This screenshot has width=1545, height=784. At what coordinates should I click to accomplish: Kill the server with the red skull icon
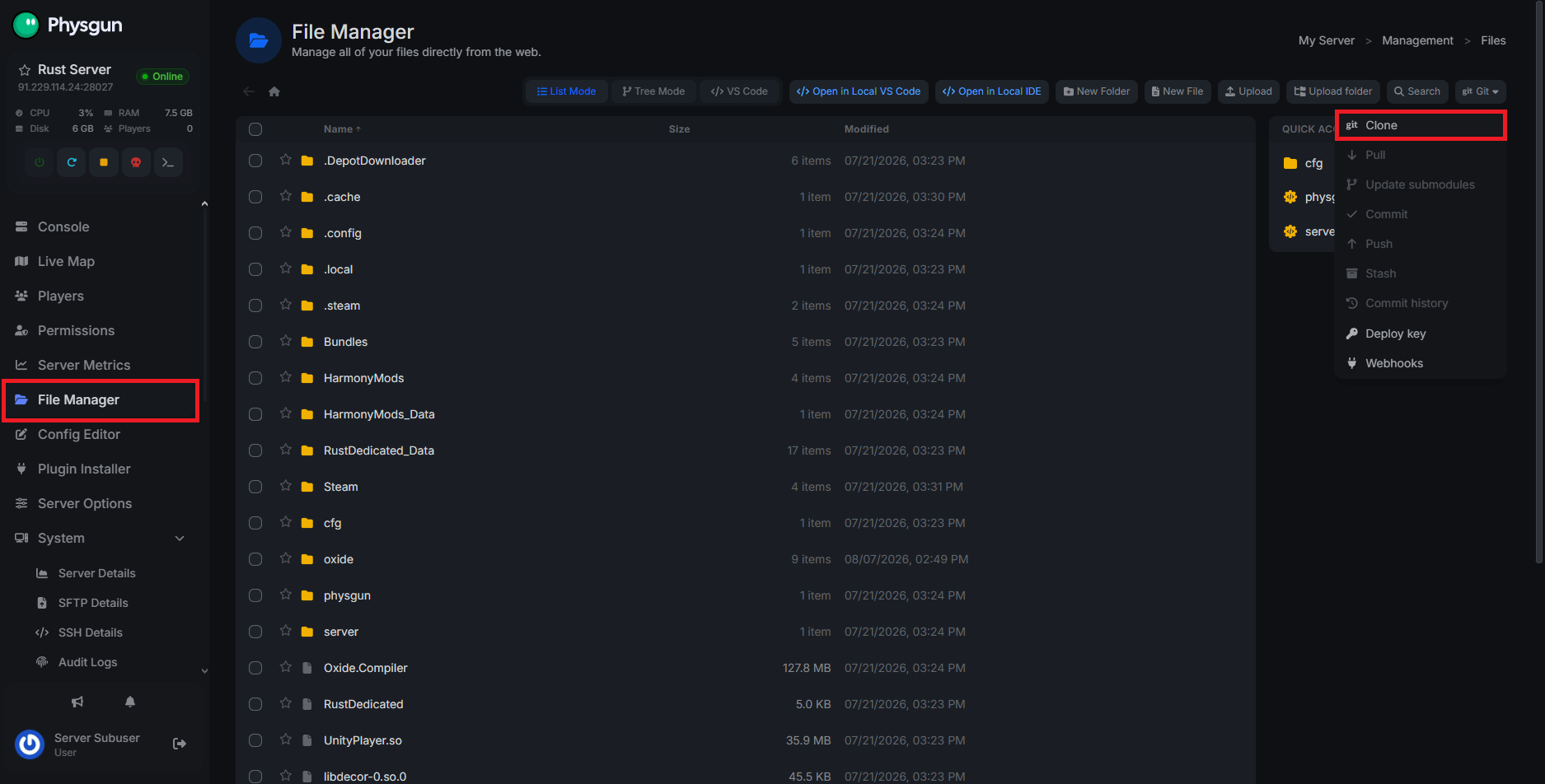pyautogui.click(x=136, y=162)
